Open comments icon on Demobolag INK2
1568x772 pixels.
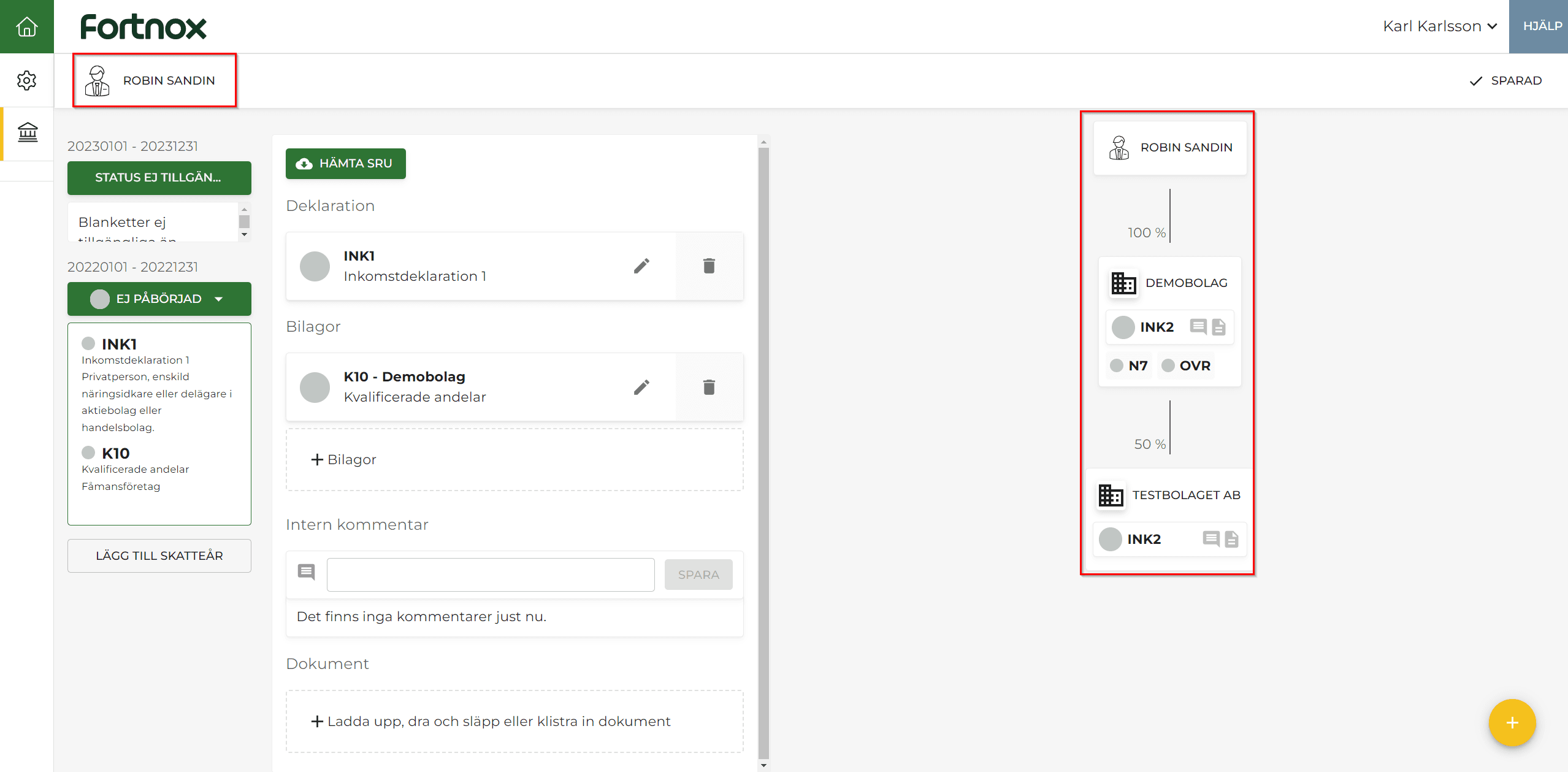(x=1198, y=326)
